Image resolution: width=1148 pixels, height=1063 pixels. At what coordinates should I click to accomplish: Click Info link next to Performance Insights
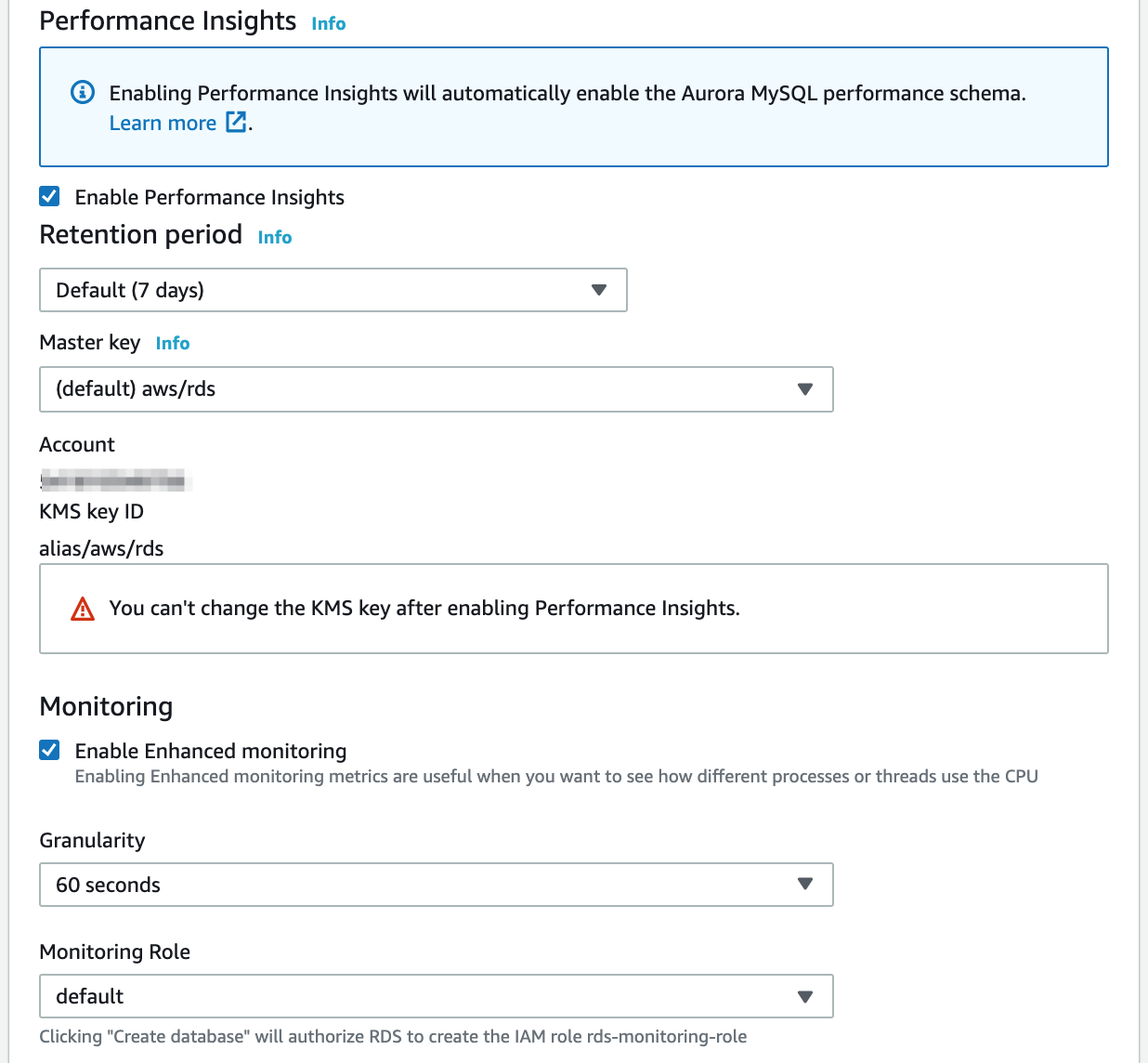coord(329,23)
